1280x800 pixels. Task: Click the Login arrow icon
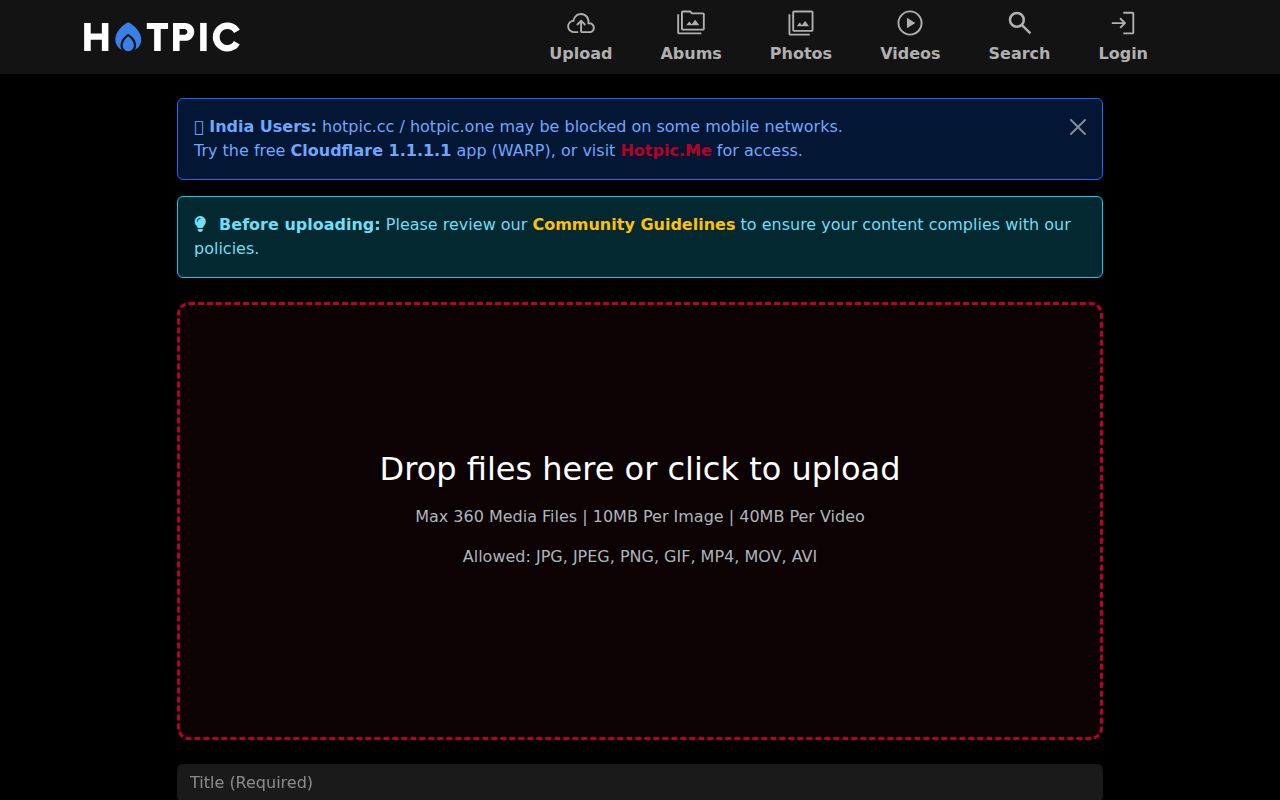[x=1122, y=22]
